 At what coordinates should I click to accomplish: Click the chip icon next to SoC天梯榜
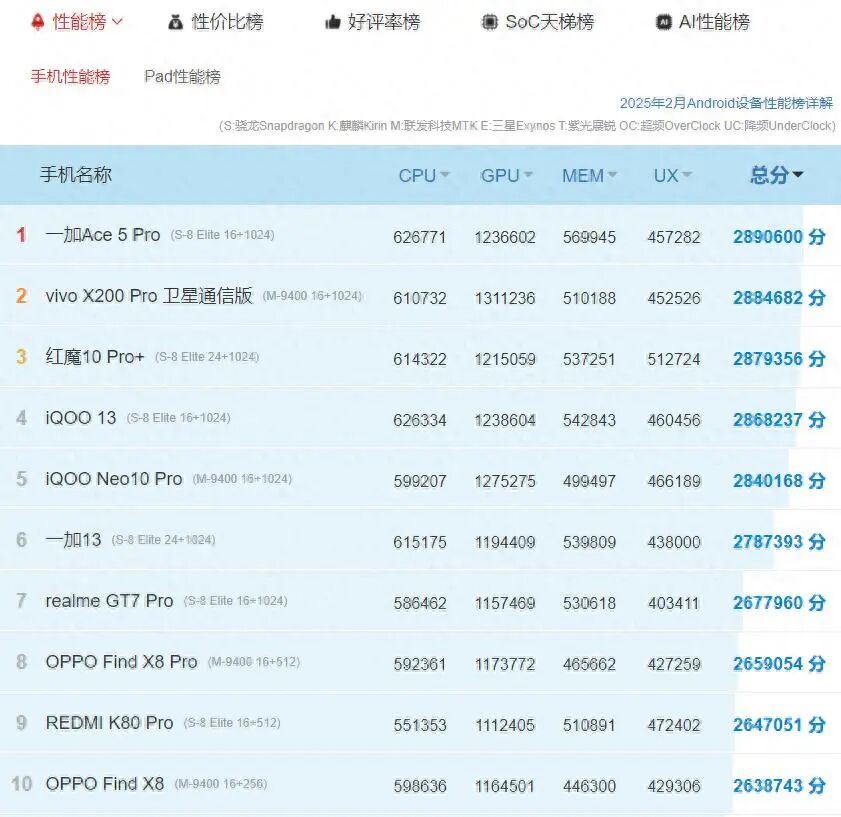click(x=488, y=21)
